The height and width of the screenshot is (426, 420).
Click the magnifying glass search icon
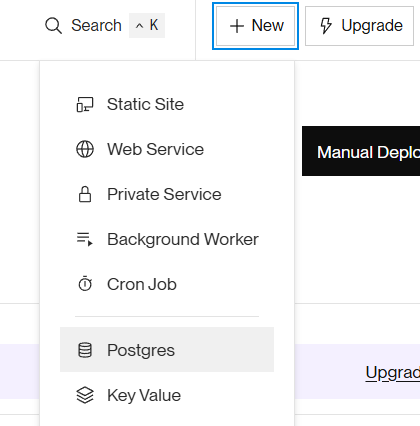click(x=53, y=26)
